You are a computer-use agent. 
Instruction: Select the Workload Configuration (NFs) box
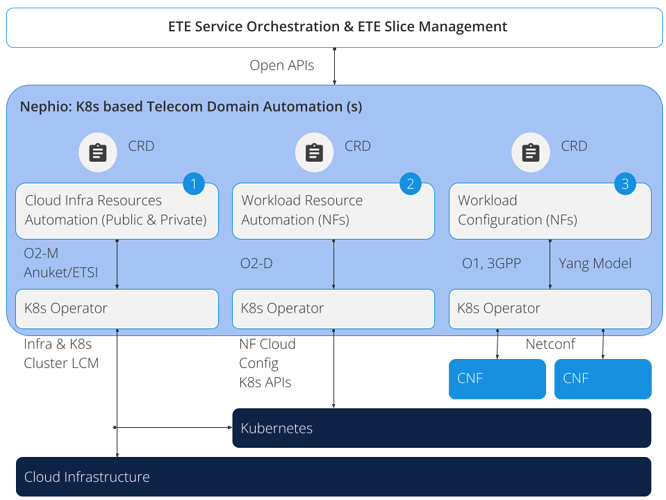click(x=550, y=211)
